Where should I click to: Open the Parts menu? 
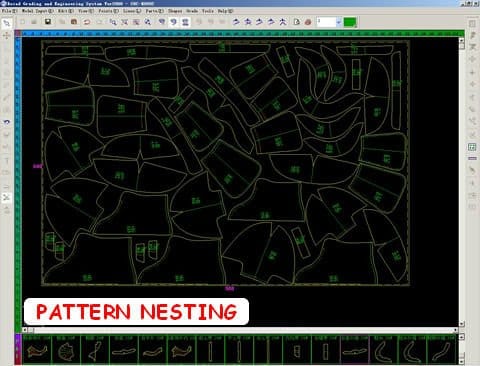point(154,11)
